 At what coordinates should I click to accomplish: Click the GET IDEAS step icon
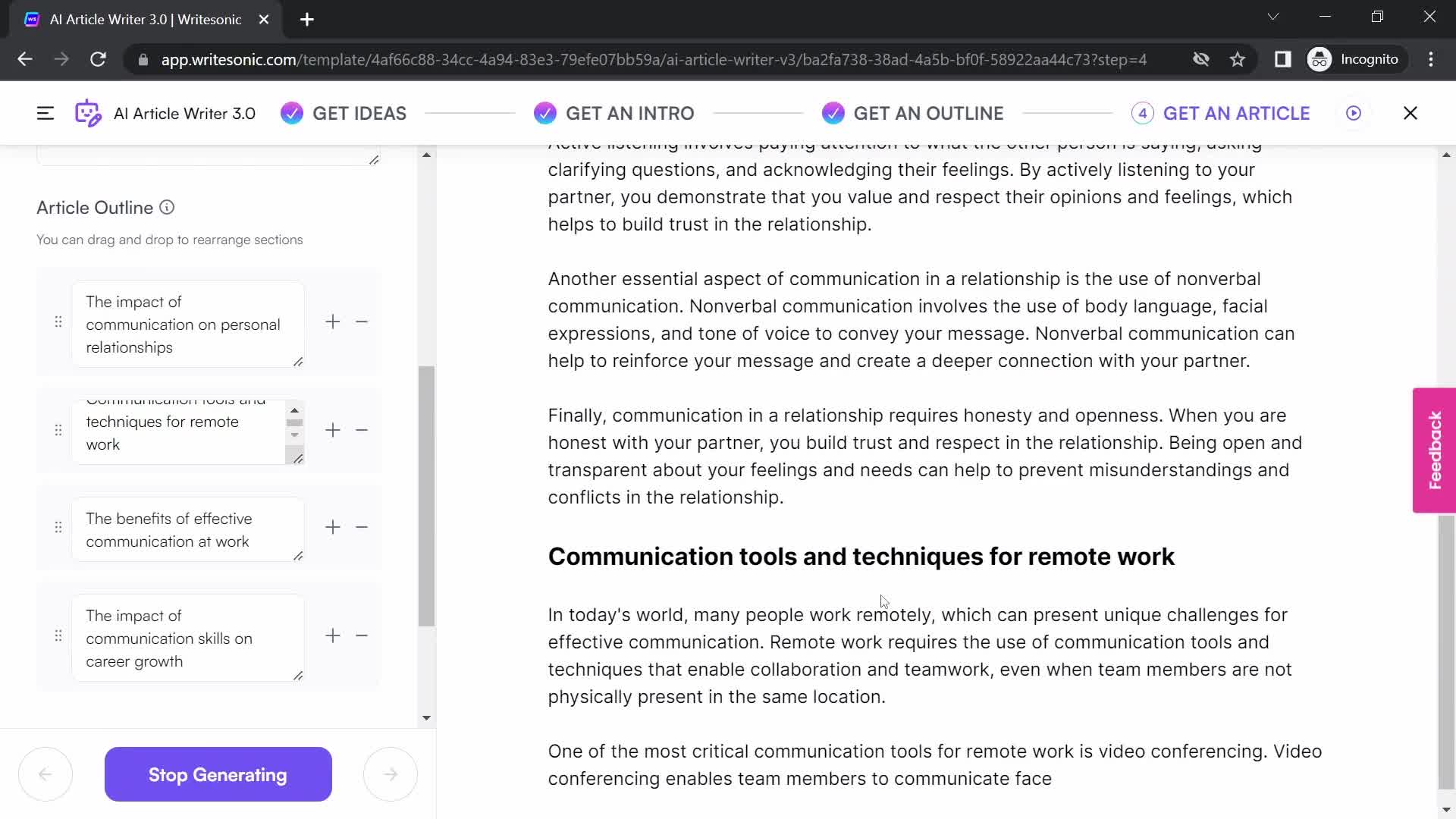(292, 113)
